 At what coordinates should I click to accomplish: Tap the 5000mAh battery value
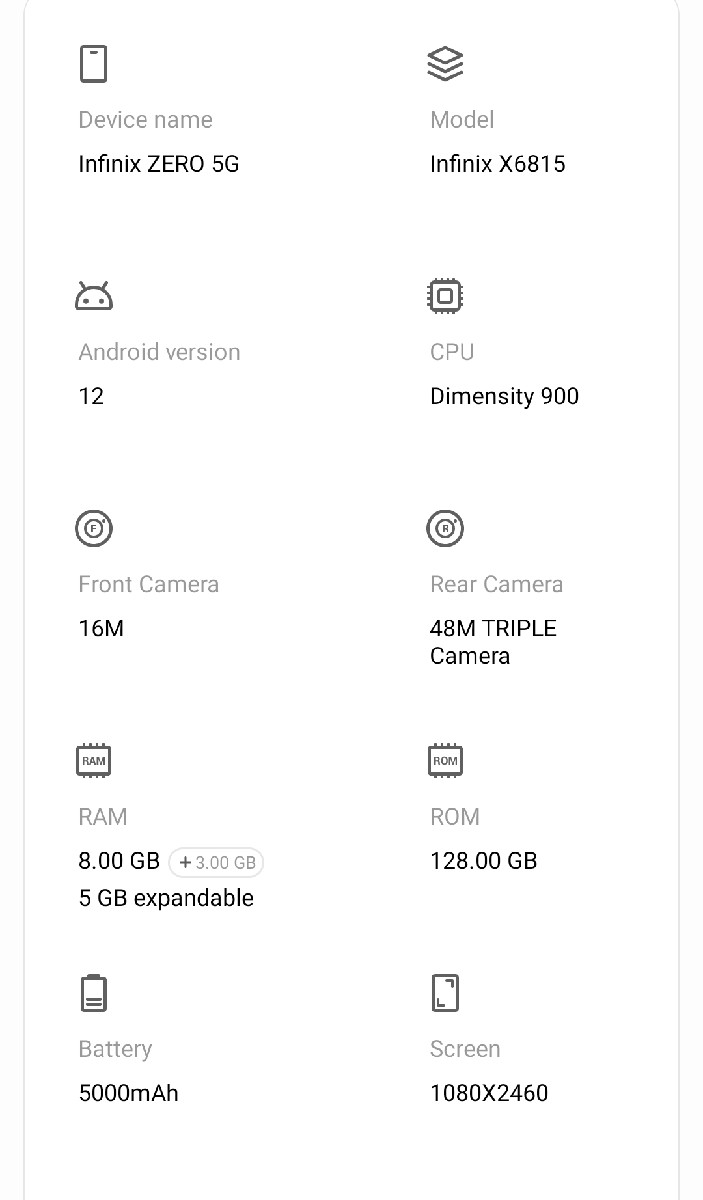(x=128, y=1093)
